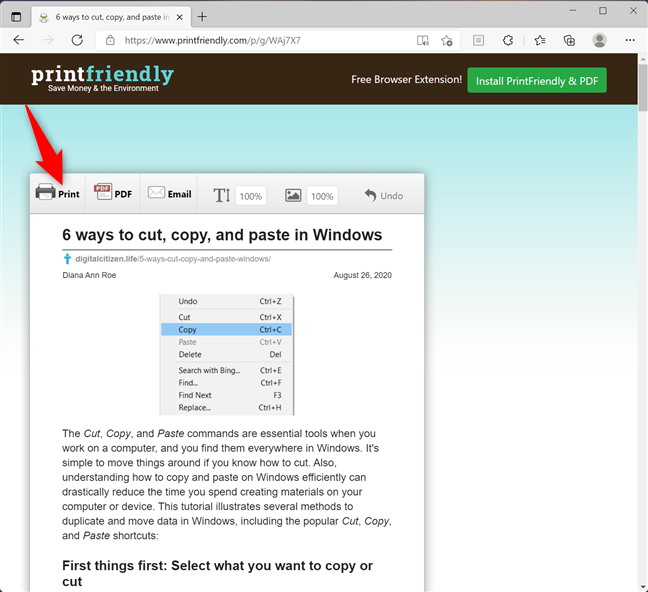Click the Email button in PrintFriendly toolbar
The image size is (648, 592).
[x=169, y=193]
